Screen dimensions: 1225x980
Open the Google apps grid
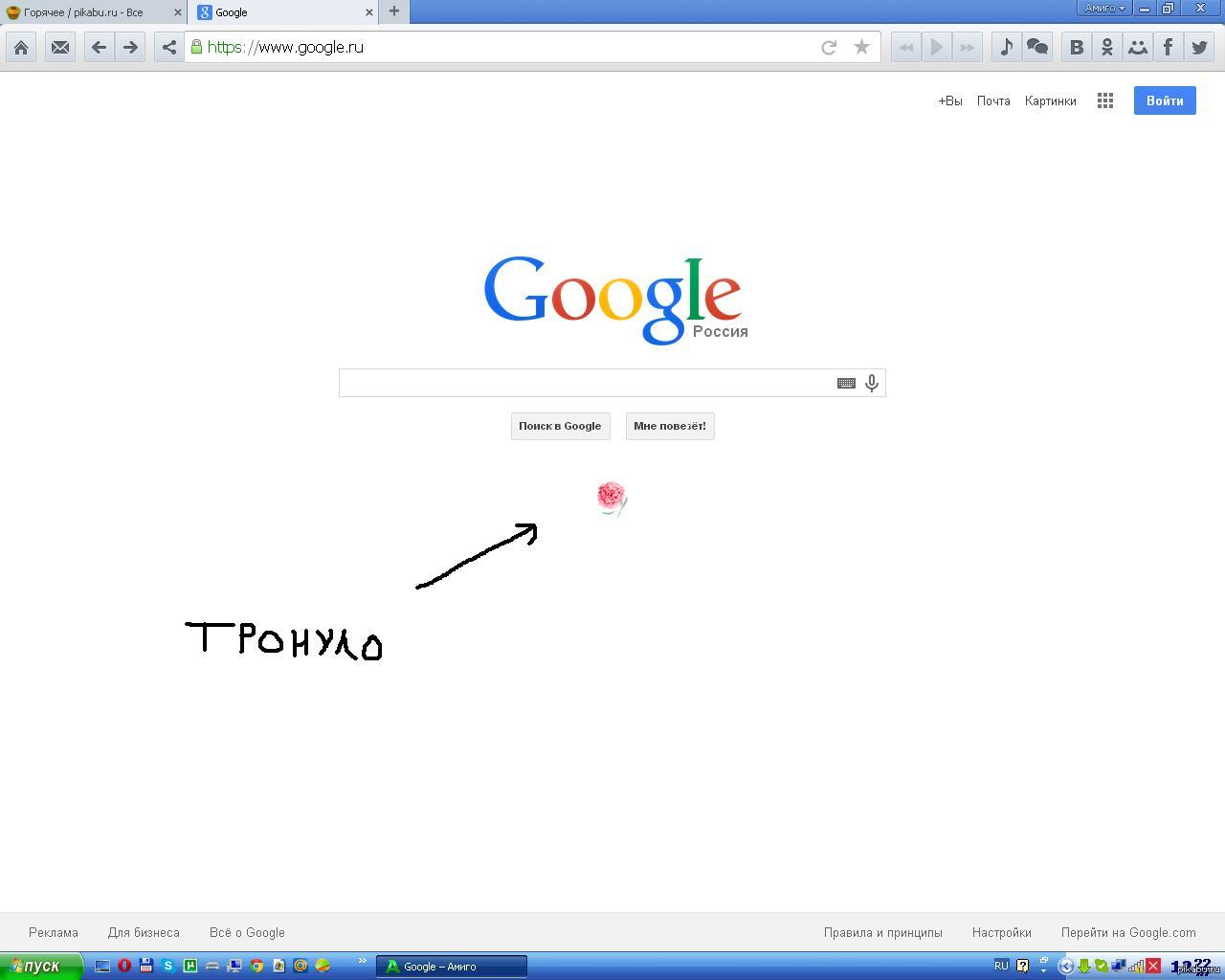click(1105, 100)
